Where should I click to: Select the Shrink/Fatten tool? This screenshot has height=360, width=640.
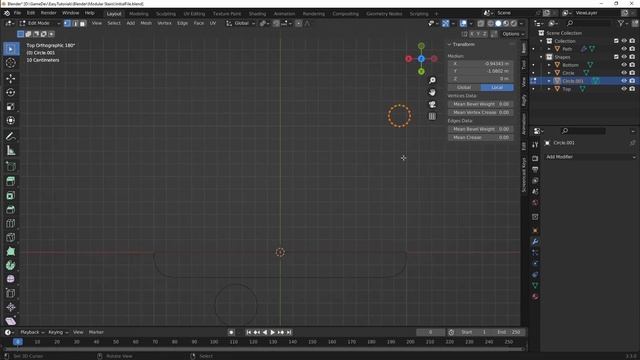(11, 307)
